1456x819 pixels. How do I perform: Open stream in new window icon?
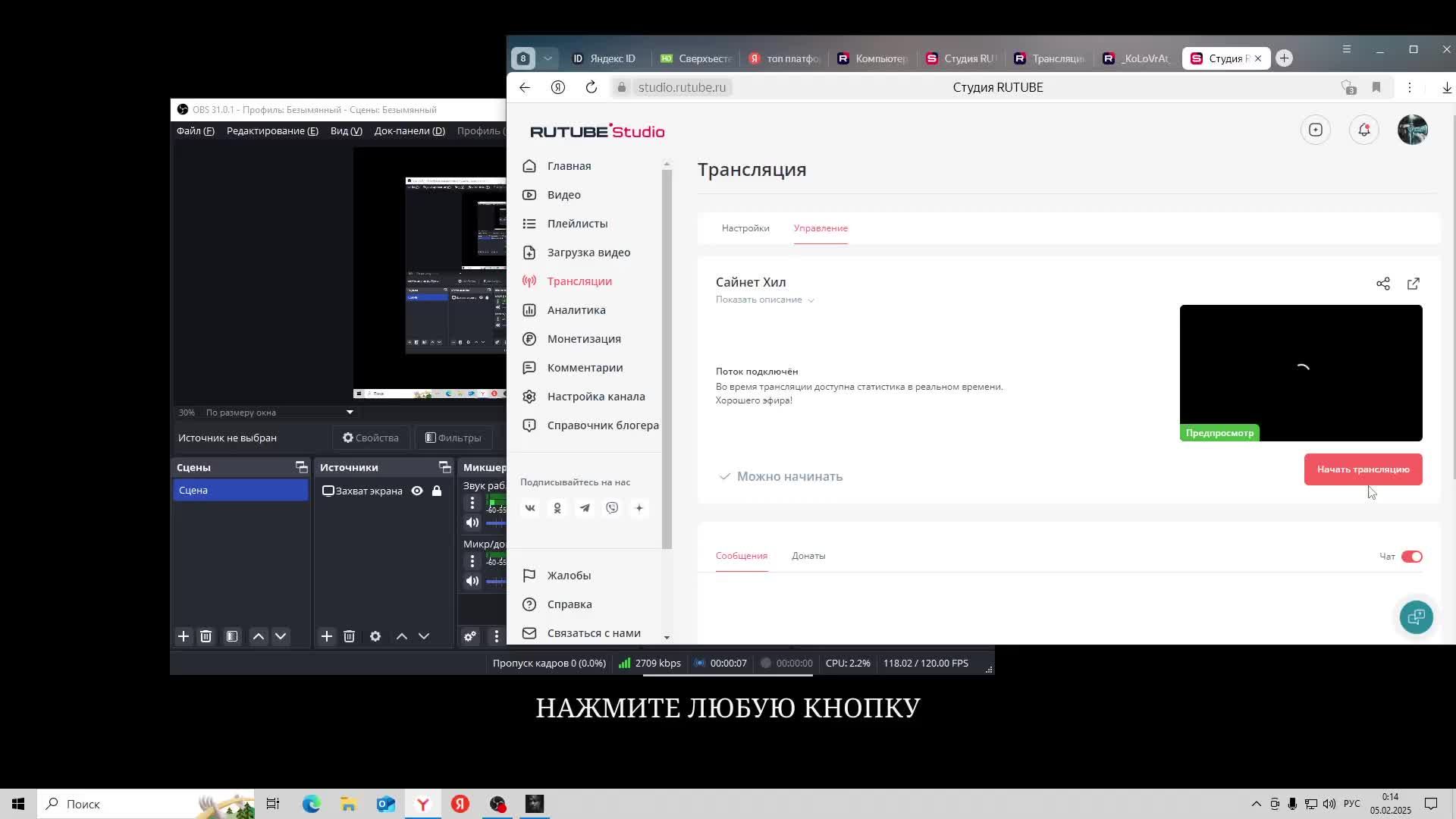tap(1414, 284)
